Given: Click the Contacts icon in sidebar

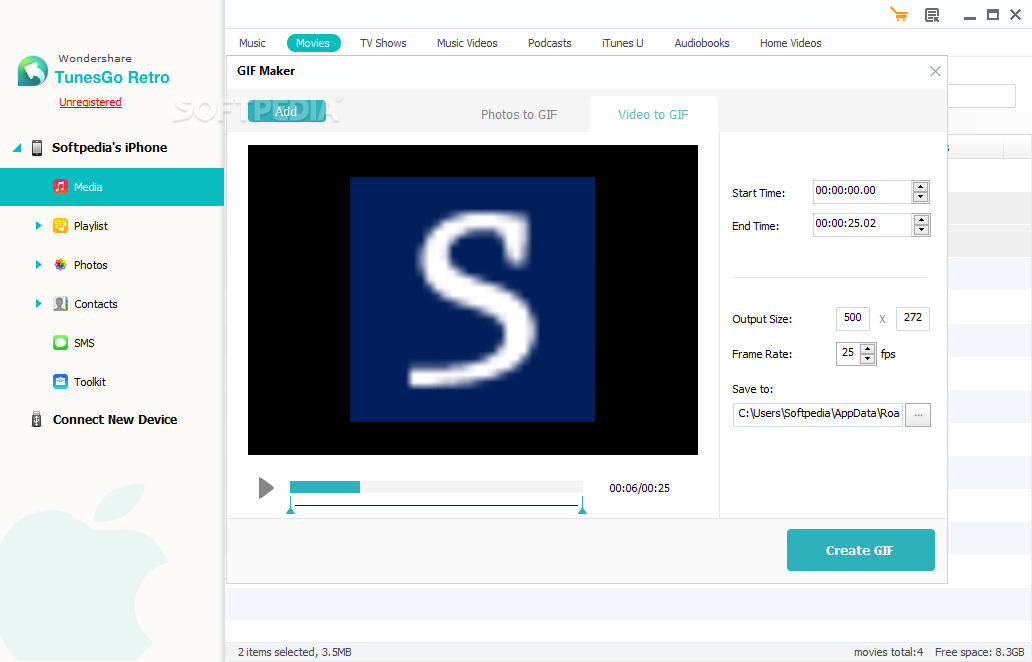Looking at the screenshot, I should (x=61, y=303).
